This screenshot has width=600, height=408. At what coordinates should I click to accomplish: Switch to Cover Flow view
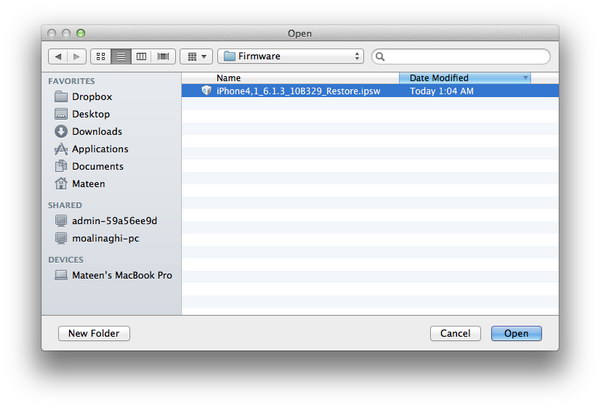click(163, 57)
